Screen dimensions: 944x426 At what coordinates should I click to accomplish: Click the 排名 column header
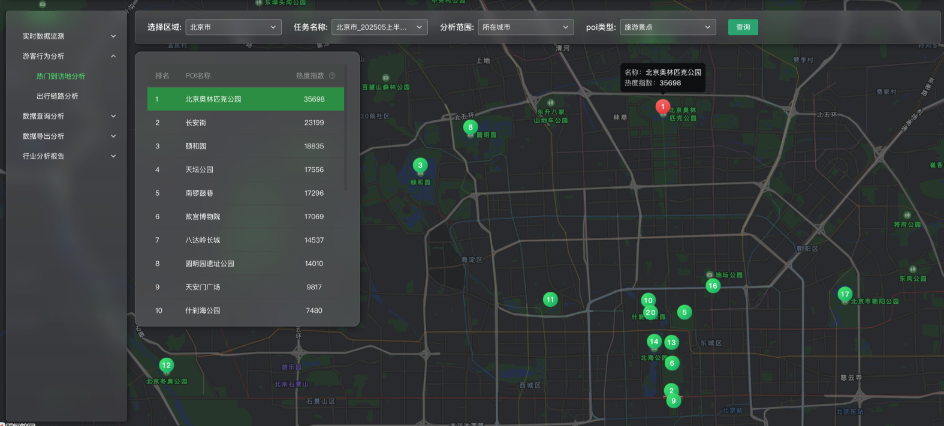(162, 76)
